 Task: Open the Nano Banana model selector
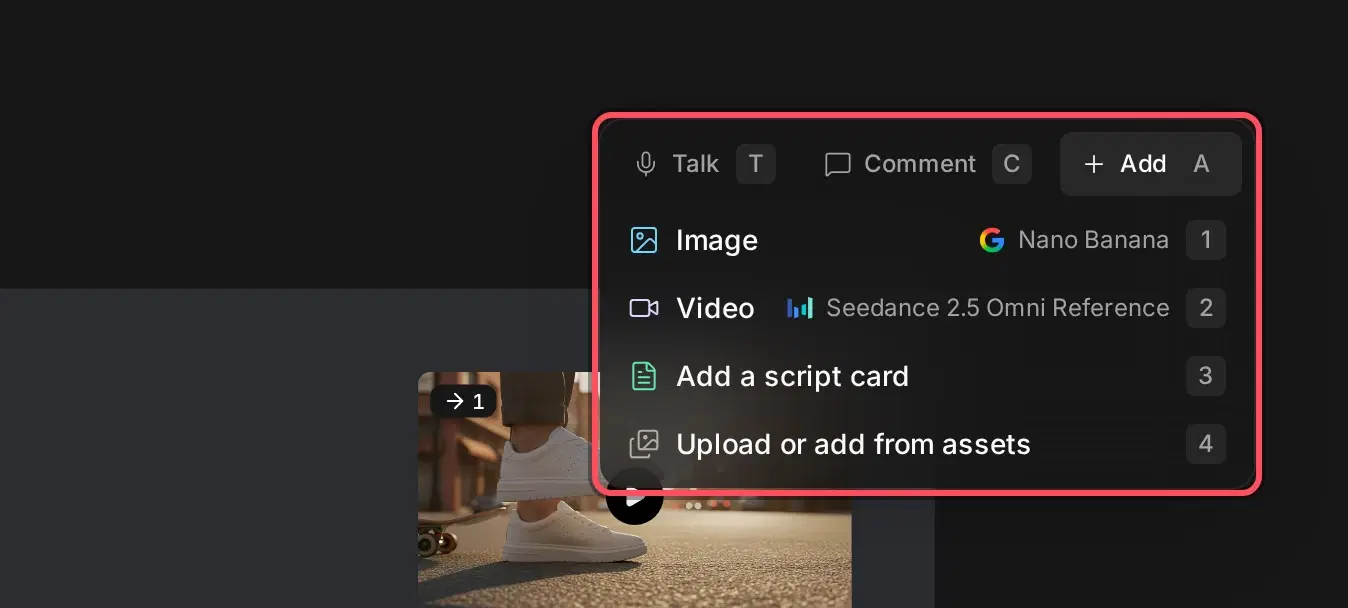1074,240
